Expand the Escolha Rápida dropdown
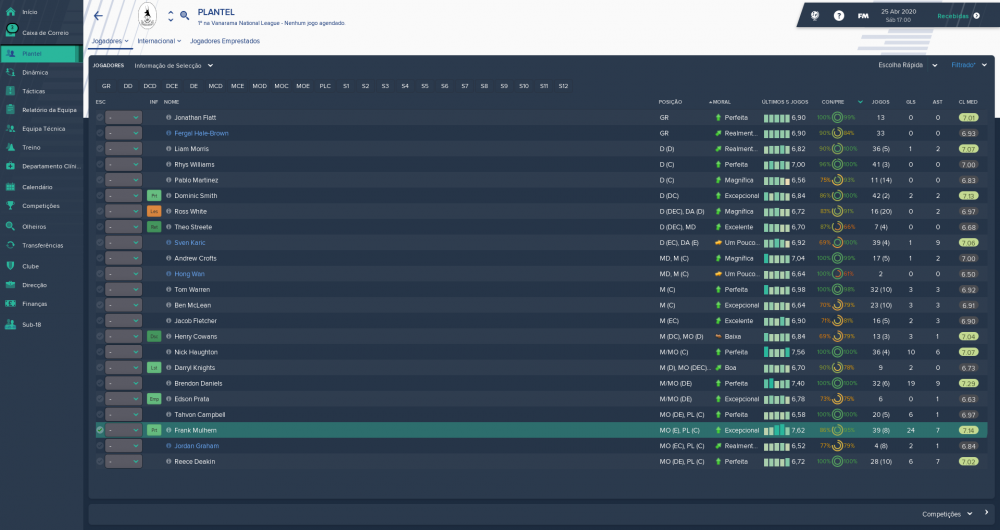Image resolution: width=1000 pixels, height=530 pixels. pyautogui.click(x=908, y=65)
